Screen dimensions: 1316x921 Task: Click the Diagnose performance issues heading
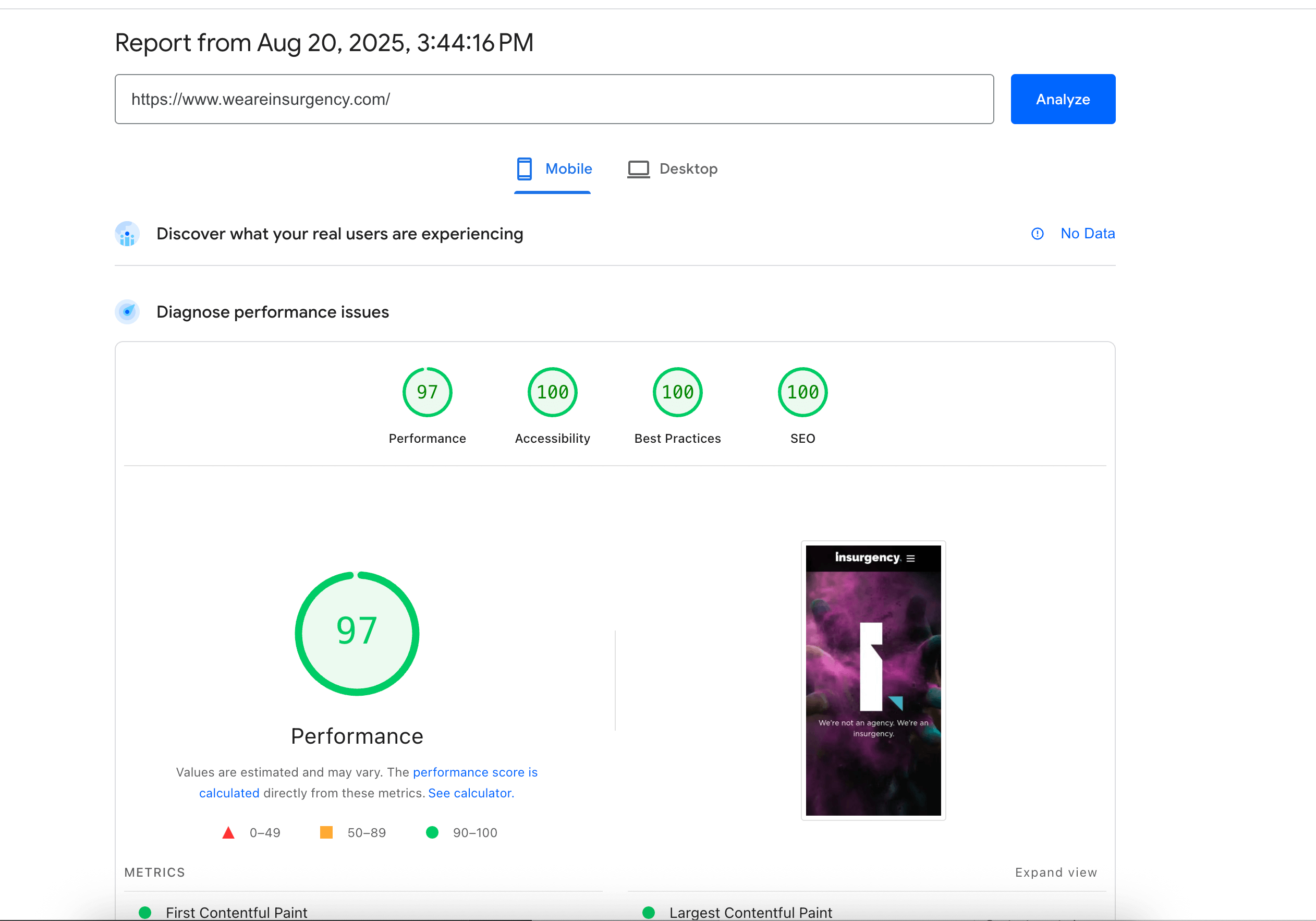tap(273, 311)
